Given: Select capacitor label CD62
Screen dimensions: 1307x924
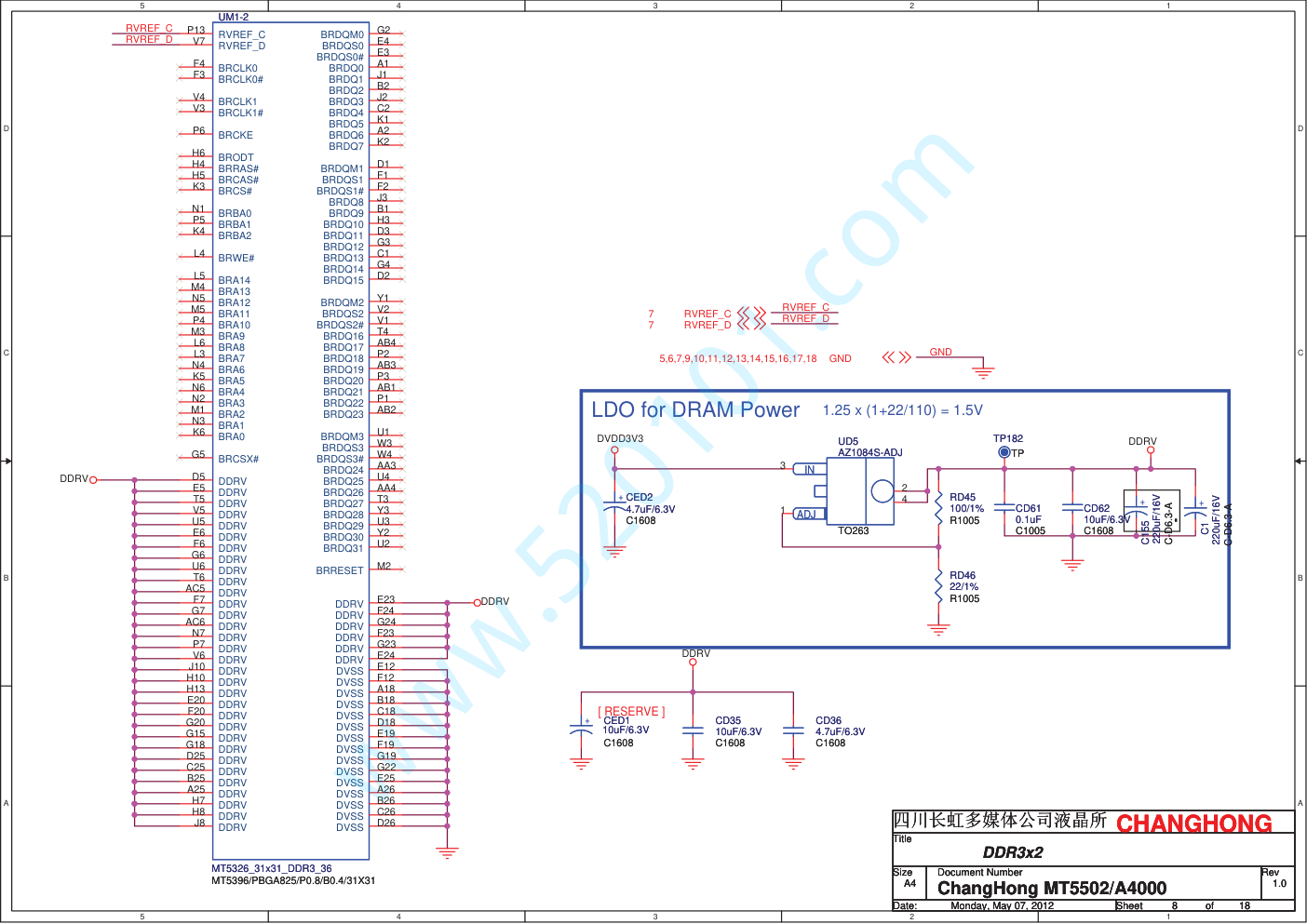Looking at the screenshot, I should point(1097,509).
